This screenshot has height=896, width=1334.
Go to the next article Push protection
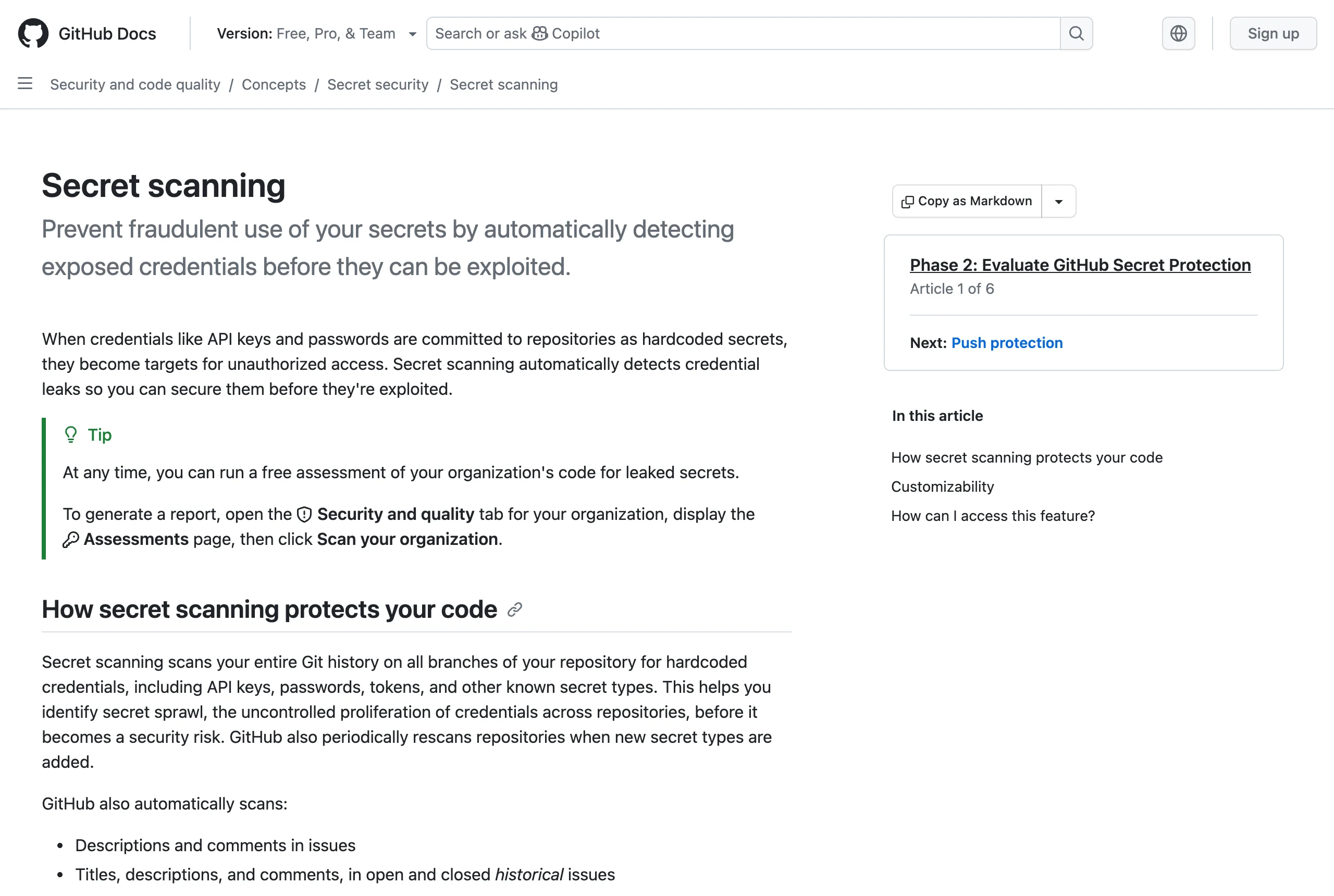(1007, 343)
